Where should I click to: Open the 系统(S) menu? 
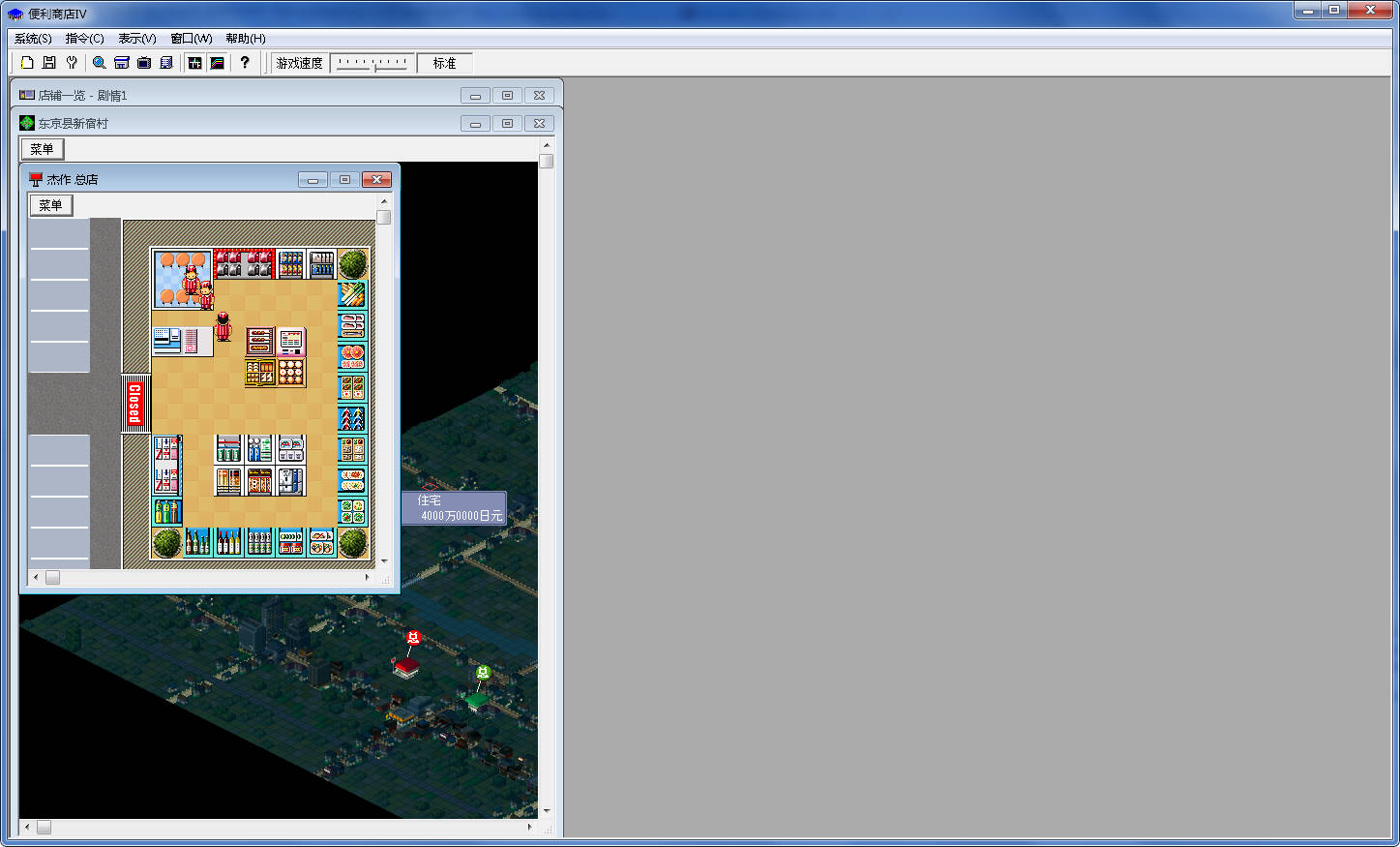tap(33, 39)
